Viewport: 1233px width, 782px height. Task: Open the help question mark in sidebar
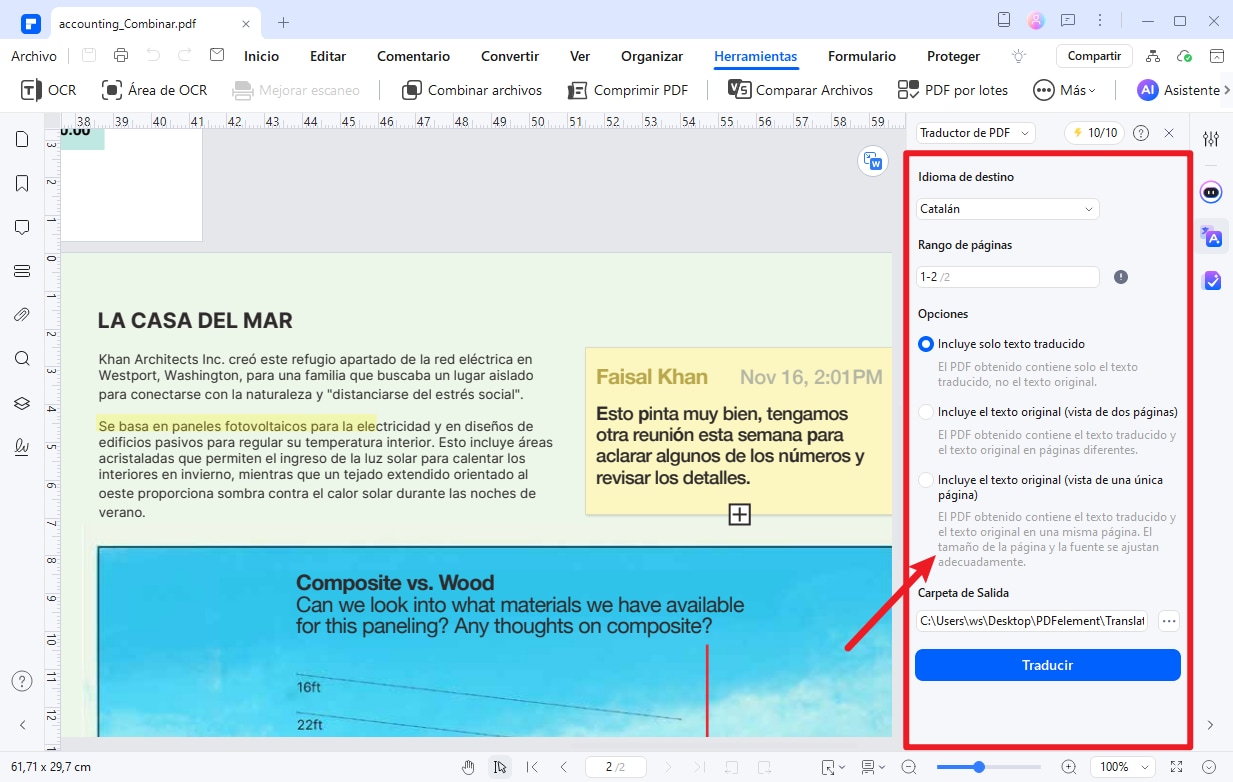22,681
